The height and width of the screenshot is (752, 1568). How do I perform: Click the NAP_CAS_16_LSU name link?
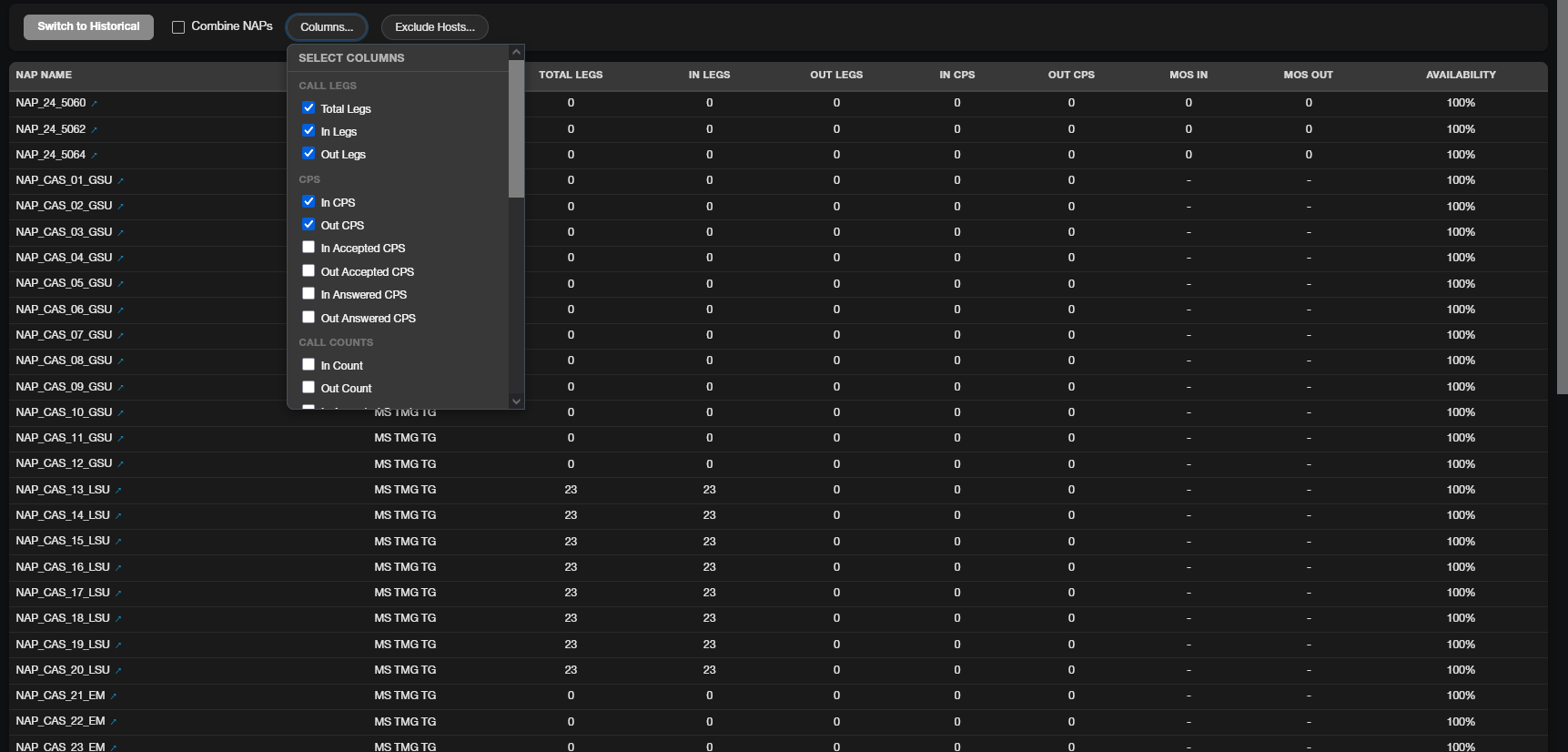pos(63,567)
